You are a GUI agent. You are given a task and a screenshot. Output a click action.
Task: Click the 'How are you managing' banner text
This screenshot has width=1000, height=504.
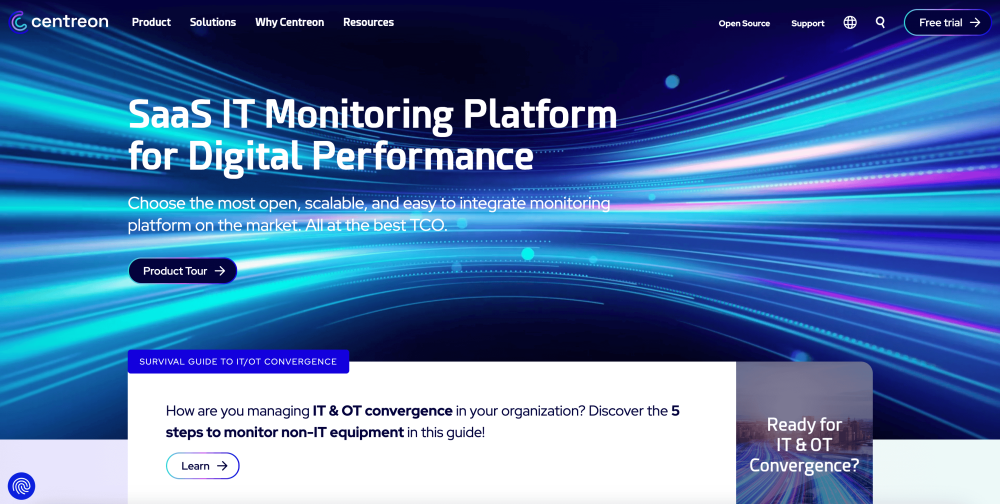coord(238,411)
